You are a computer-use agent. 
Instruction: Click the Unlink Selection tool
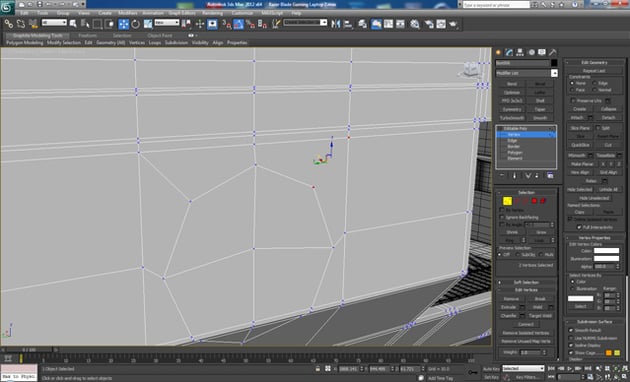[x=20, y=24]
